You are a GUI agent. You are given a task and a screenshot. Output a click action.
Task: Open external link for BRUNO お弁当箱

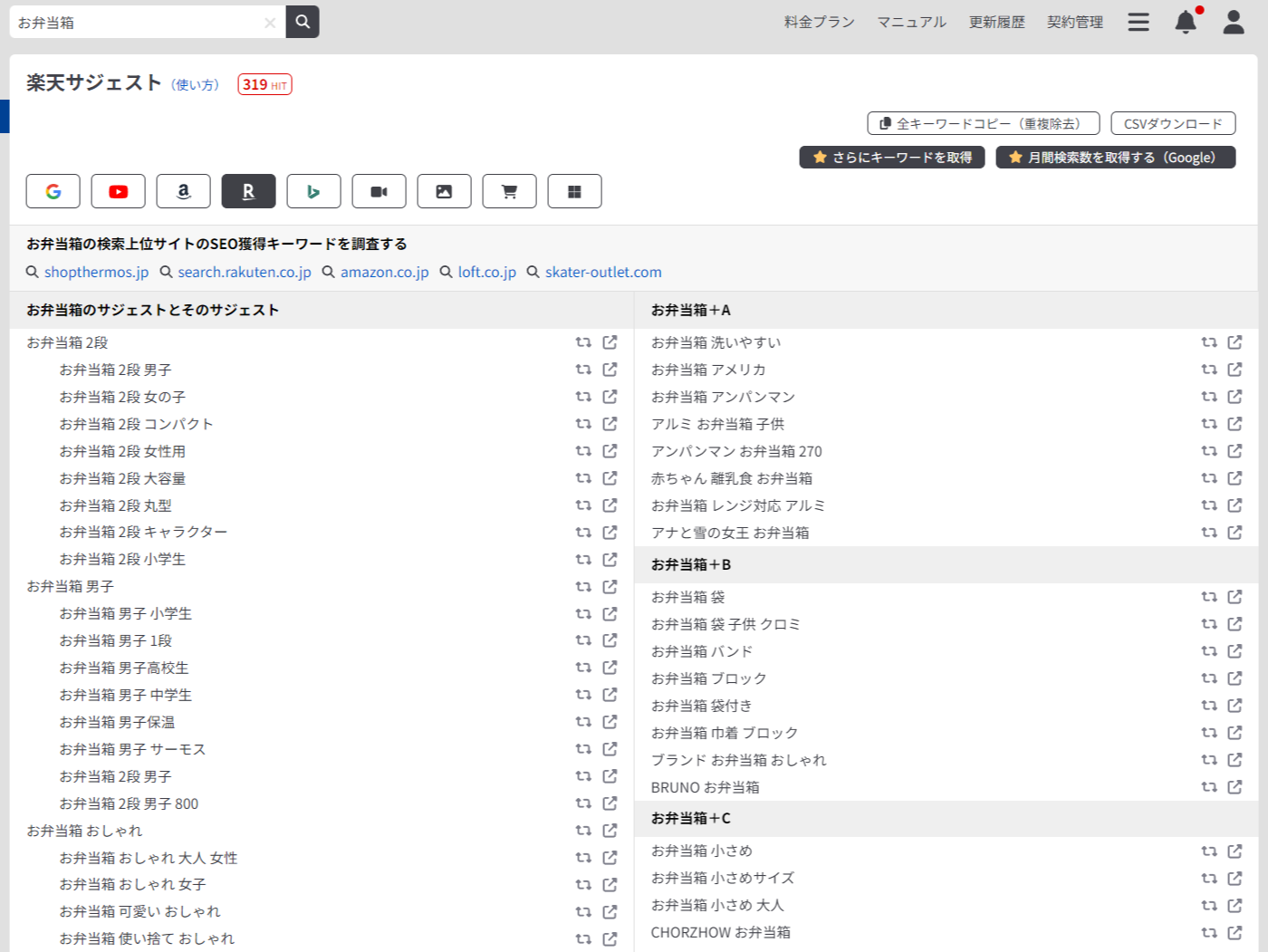1234,787
